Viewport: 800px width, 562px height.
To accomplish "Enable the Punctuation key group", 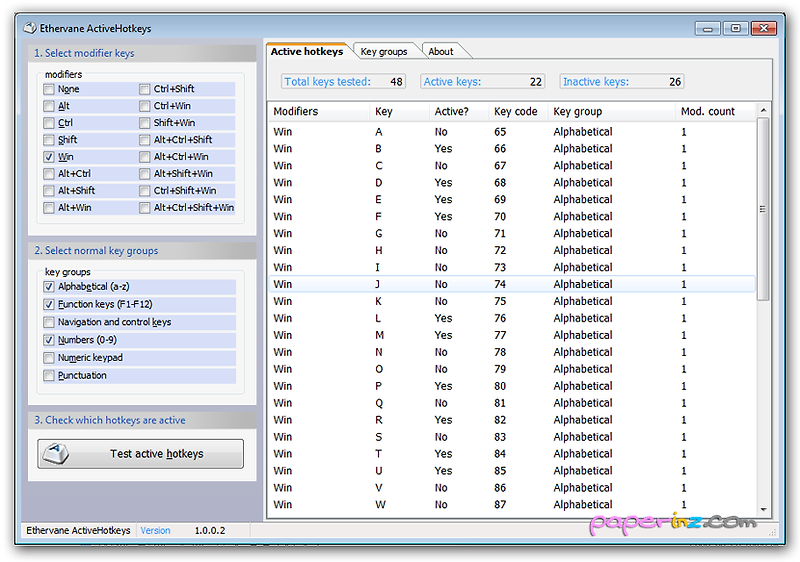I will (x=49, y=376).
